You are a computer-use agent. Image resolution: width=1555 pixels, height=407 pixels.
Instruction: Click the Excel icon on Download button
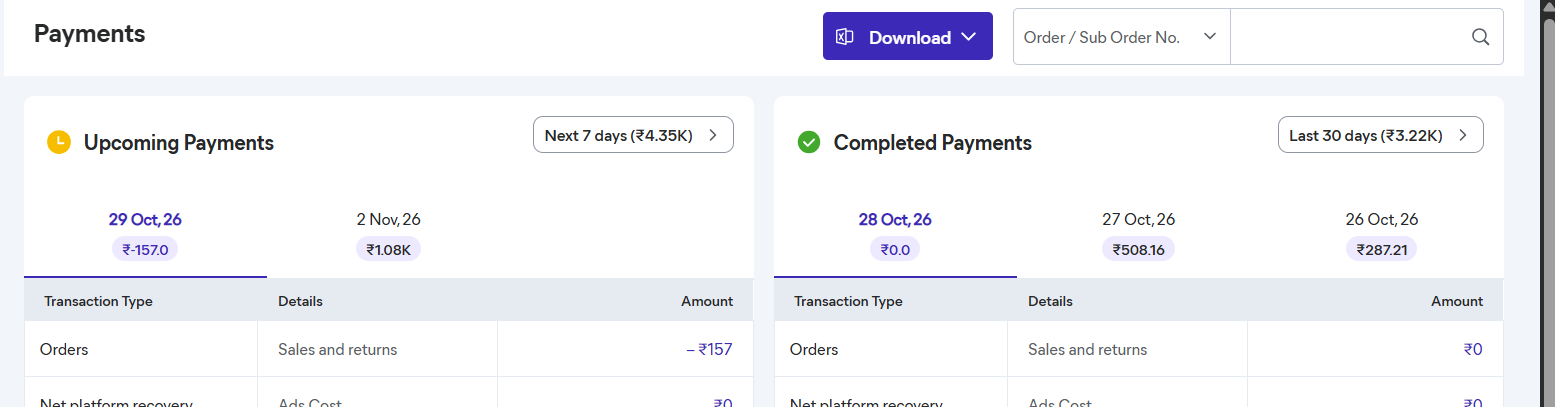[845, 37]
